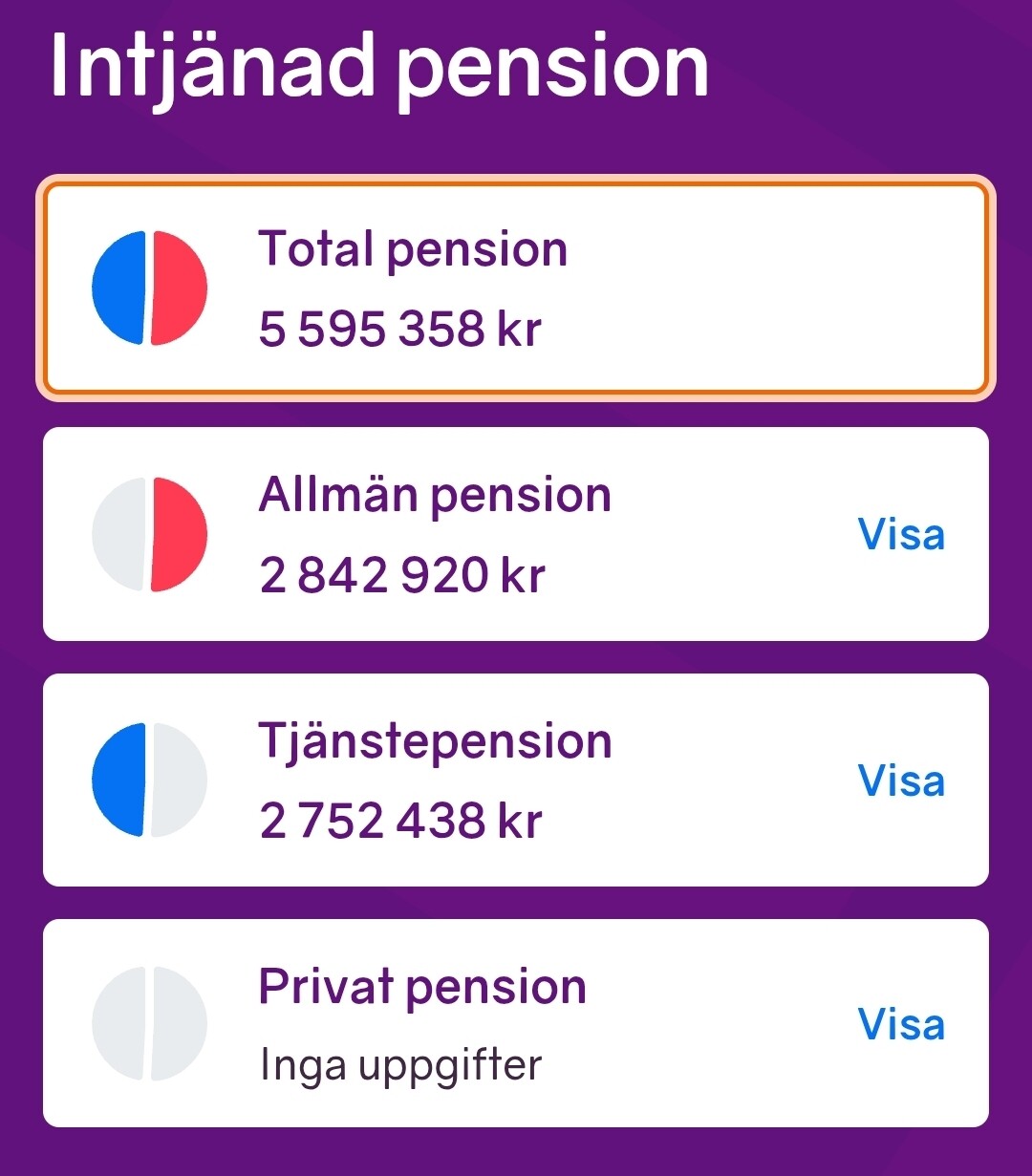The image size is (1032, 1176).
Task: Click the blue half of Total pension chart
Action: click(119, 288)
